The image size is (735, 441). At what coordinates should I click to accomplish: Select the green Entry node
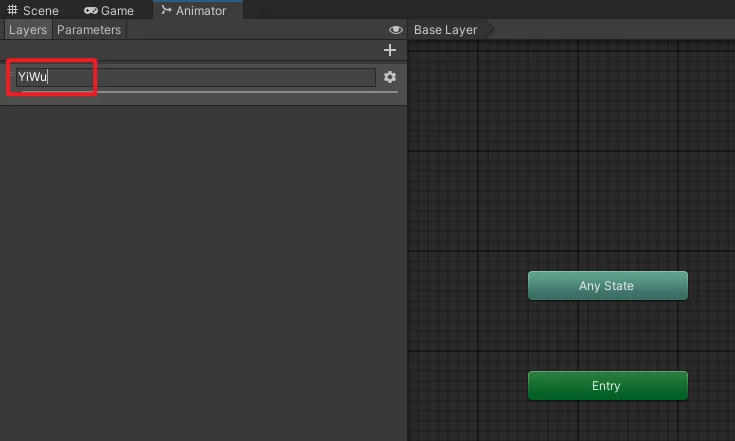click(x=607, y=386)
